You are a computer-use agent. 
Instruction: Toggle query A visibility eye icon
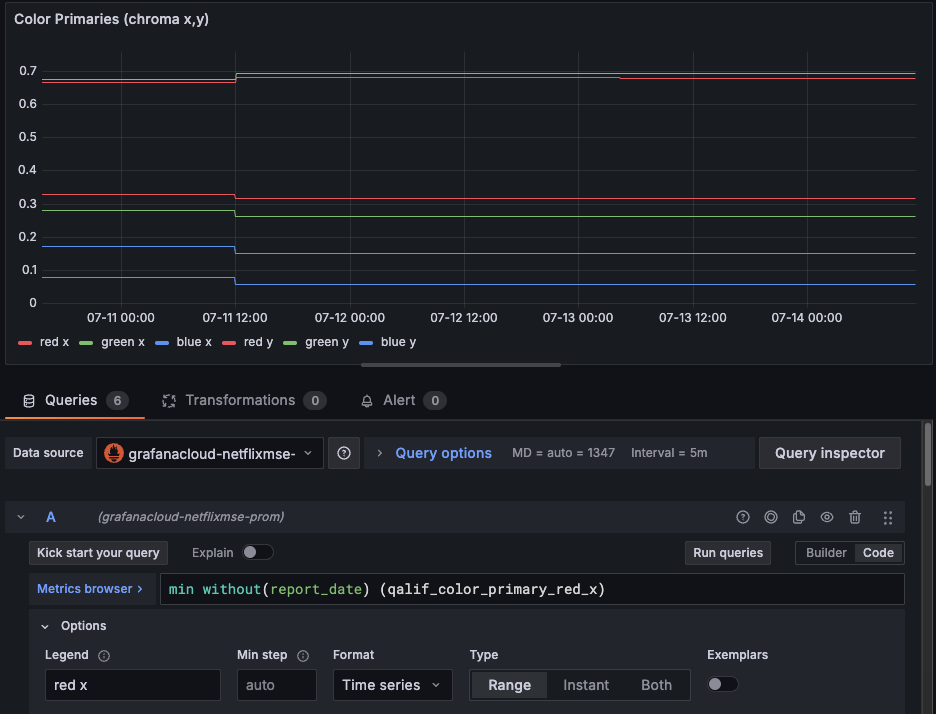tap(827, 518)
